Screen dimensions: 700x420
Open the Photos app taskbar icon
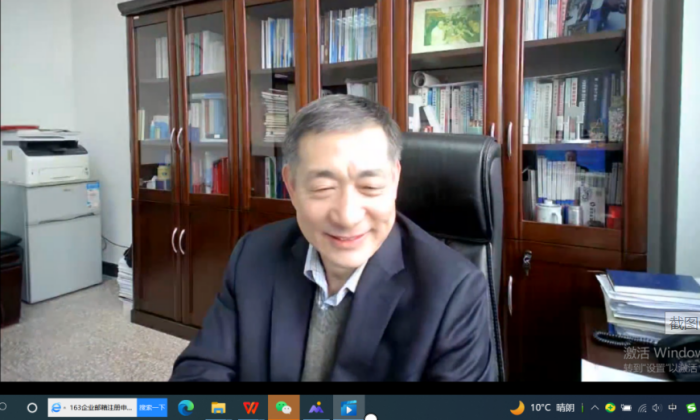point(316,408)
